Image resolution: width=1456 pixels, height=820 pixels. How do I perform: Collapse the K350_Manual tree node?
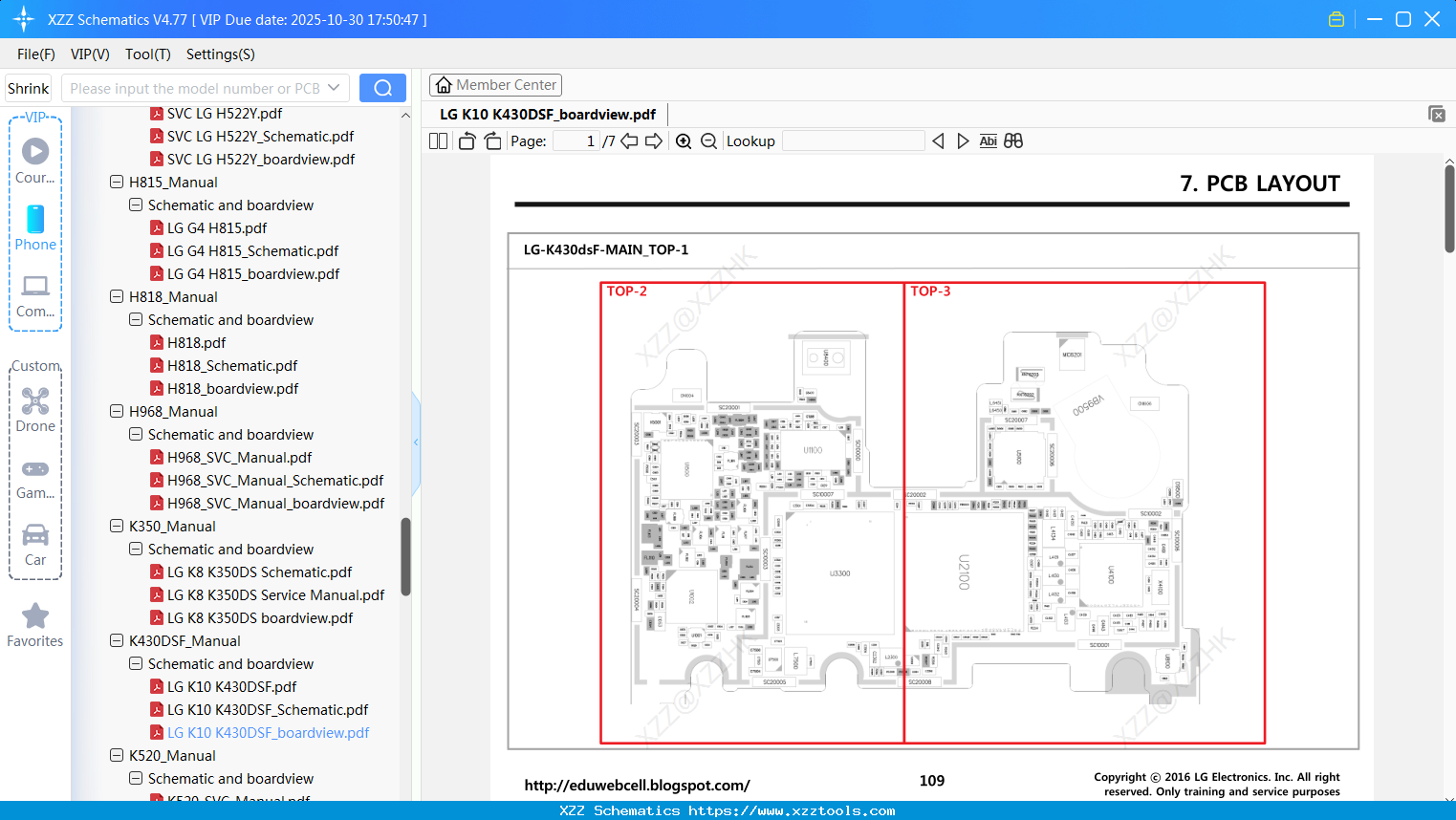click(117, 526)
